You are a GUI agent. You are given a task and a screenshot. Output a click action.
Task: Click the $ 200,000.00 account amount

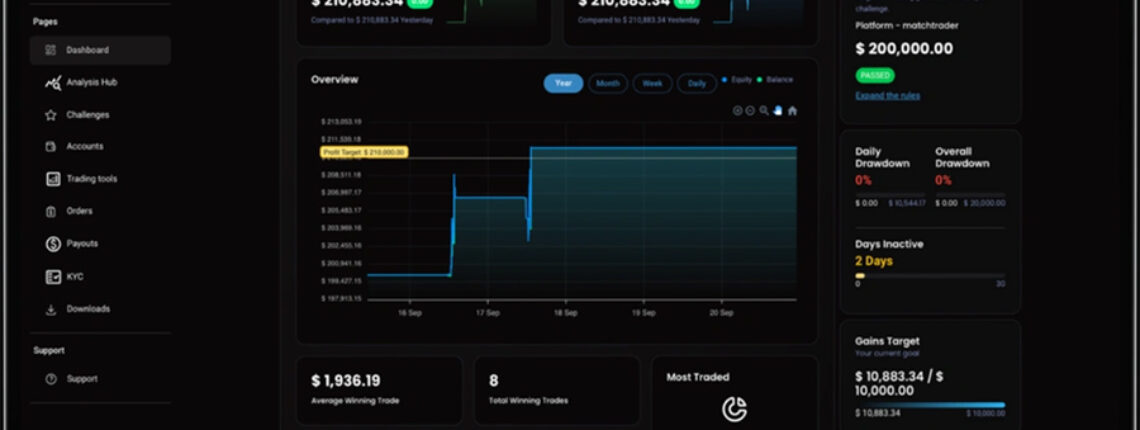[904, 49]
